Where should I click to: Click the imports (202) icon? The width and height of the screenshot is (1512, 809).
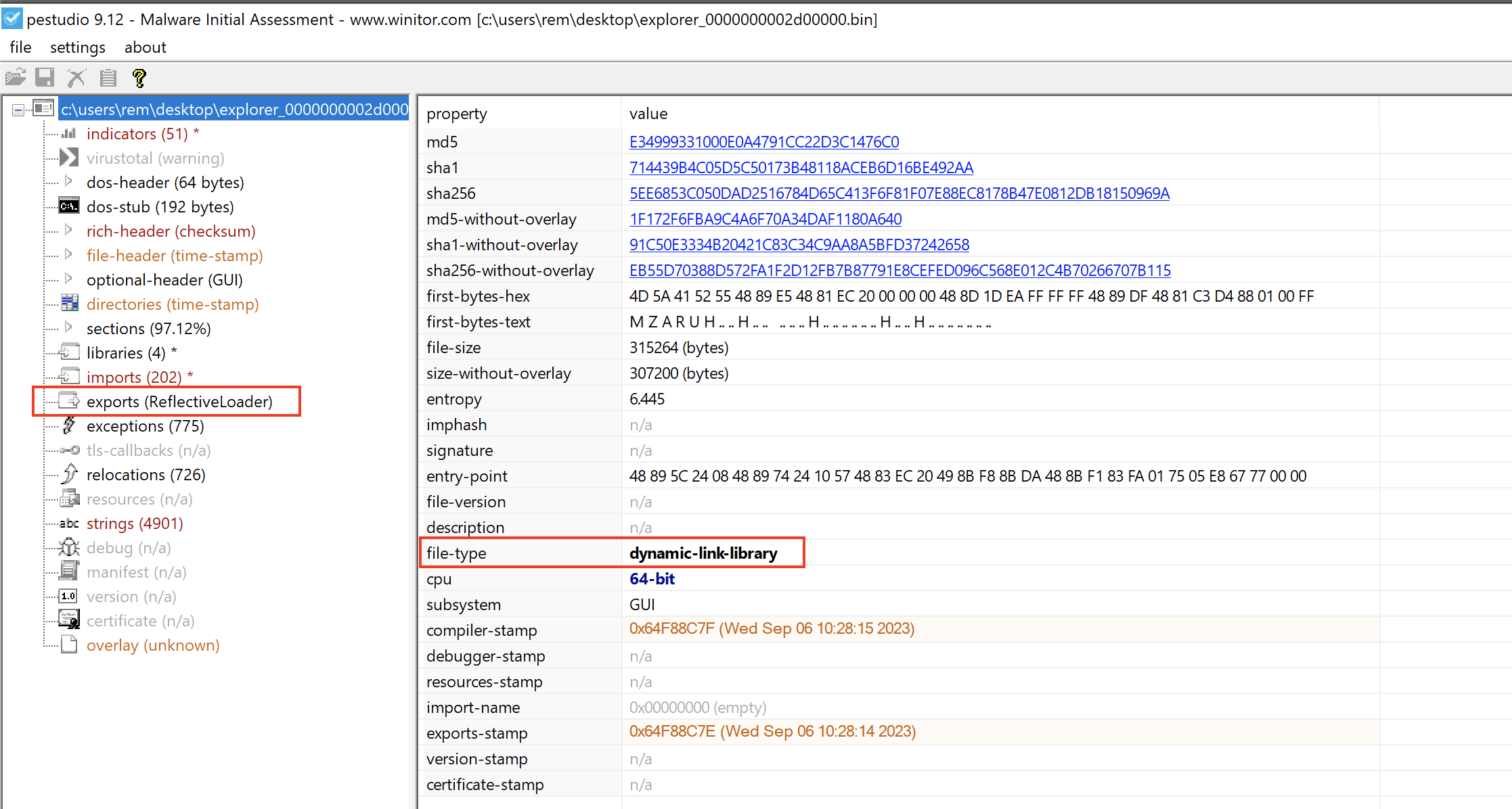point(69,377)
